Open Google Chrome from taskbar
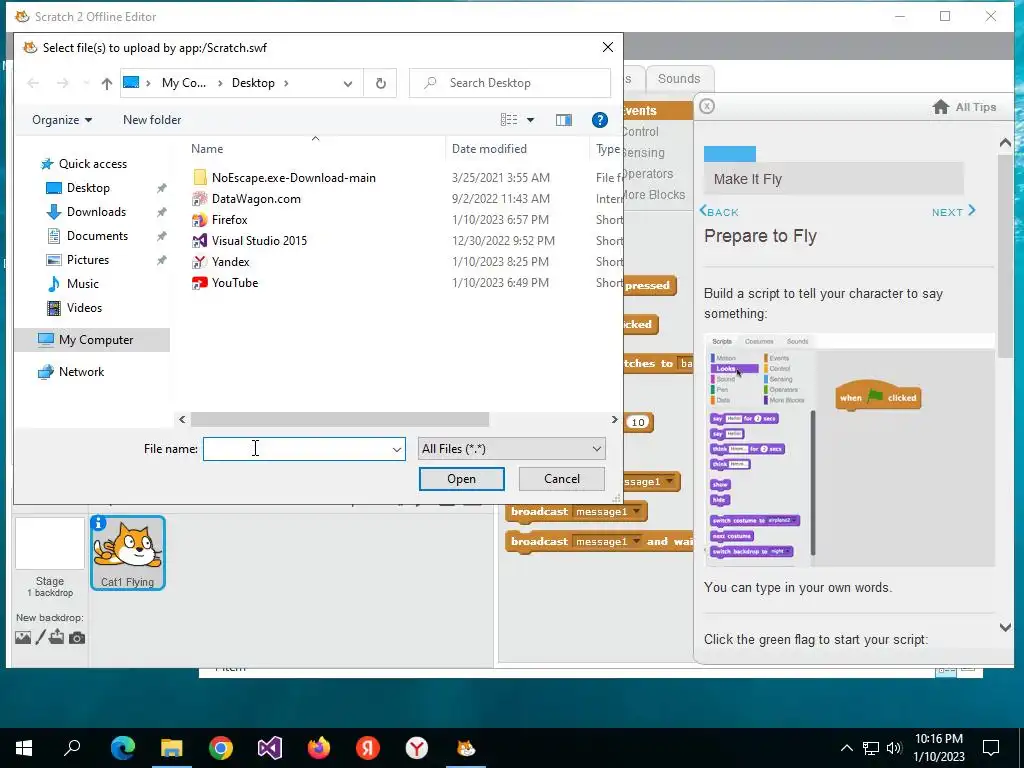The width and height of the screenshot is (1024, 768). pos(221,748)
